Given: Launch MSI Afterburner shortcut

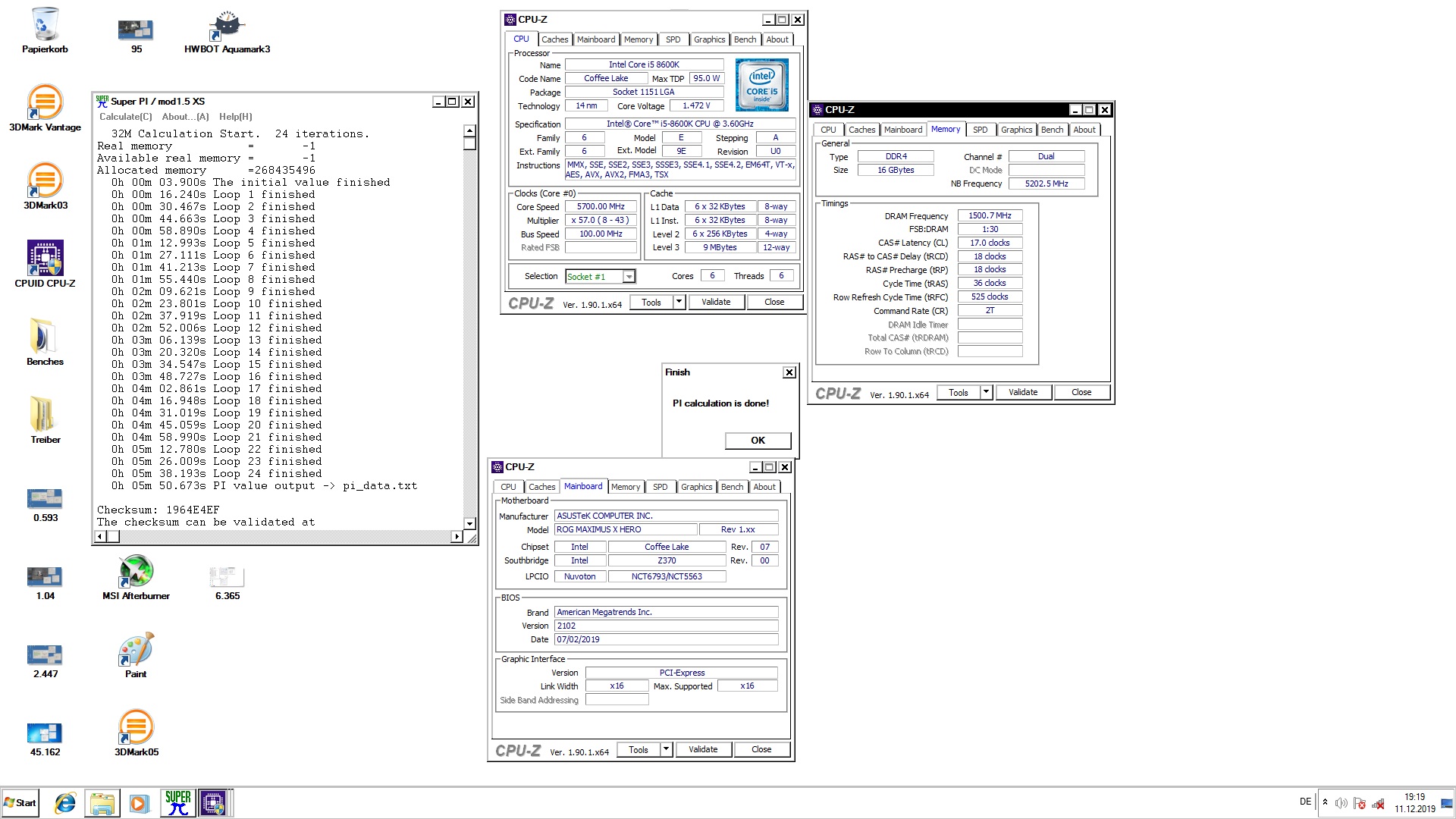Looking at the screenshot, I should [x=136, y=578].
